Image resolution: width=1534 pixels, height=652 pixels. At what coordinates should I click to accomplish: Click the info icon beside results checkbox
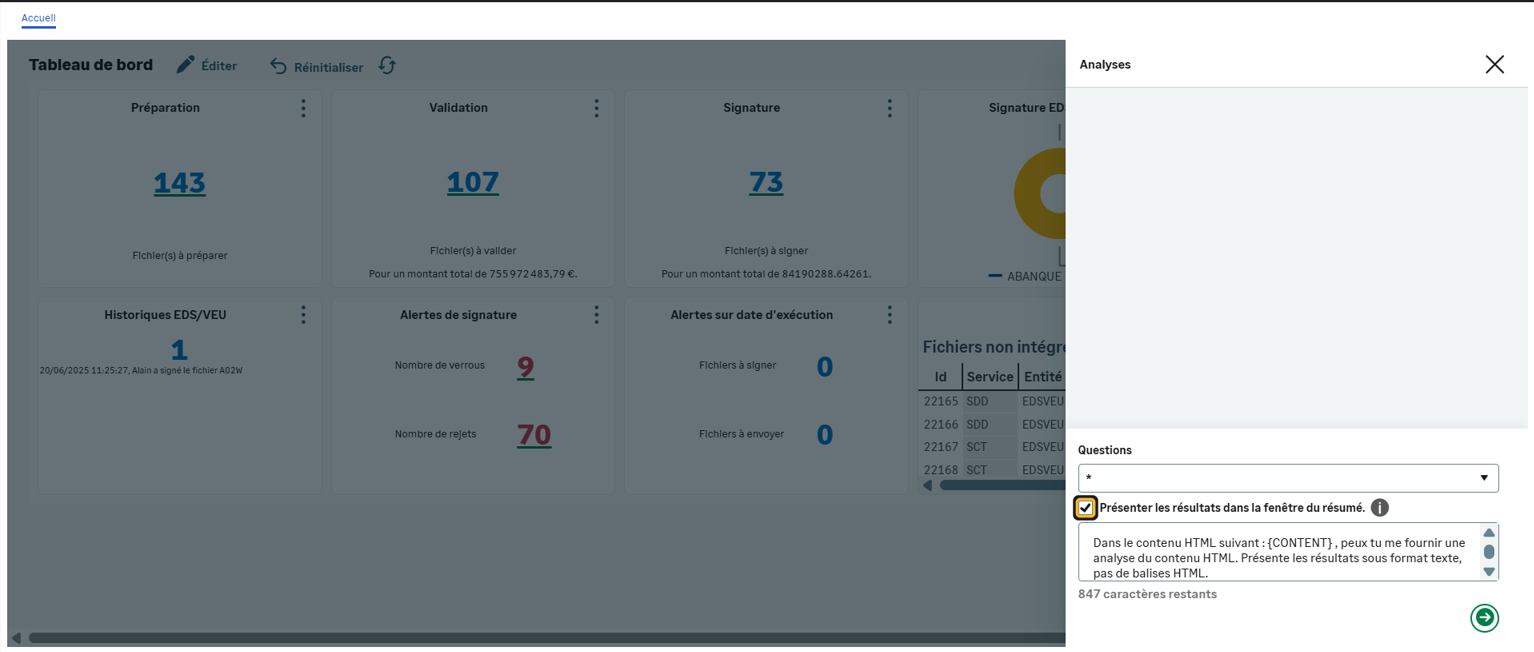(x=1380, y=508)
